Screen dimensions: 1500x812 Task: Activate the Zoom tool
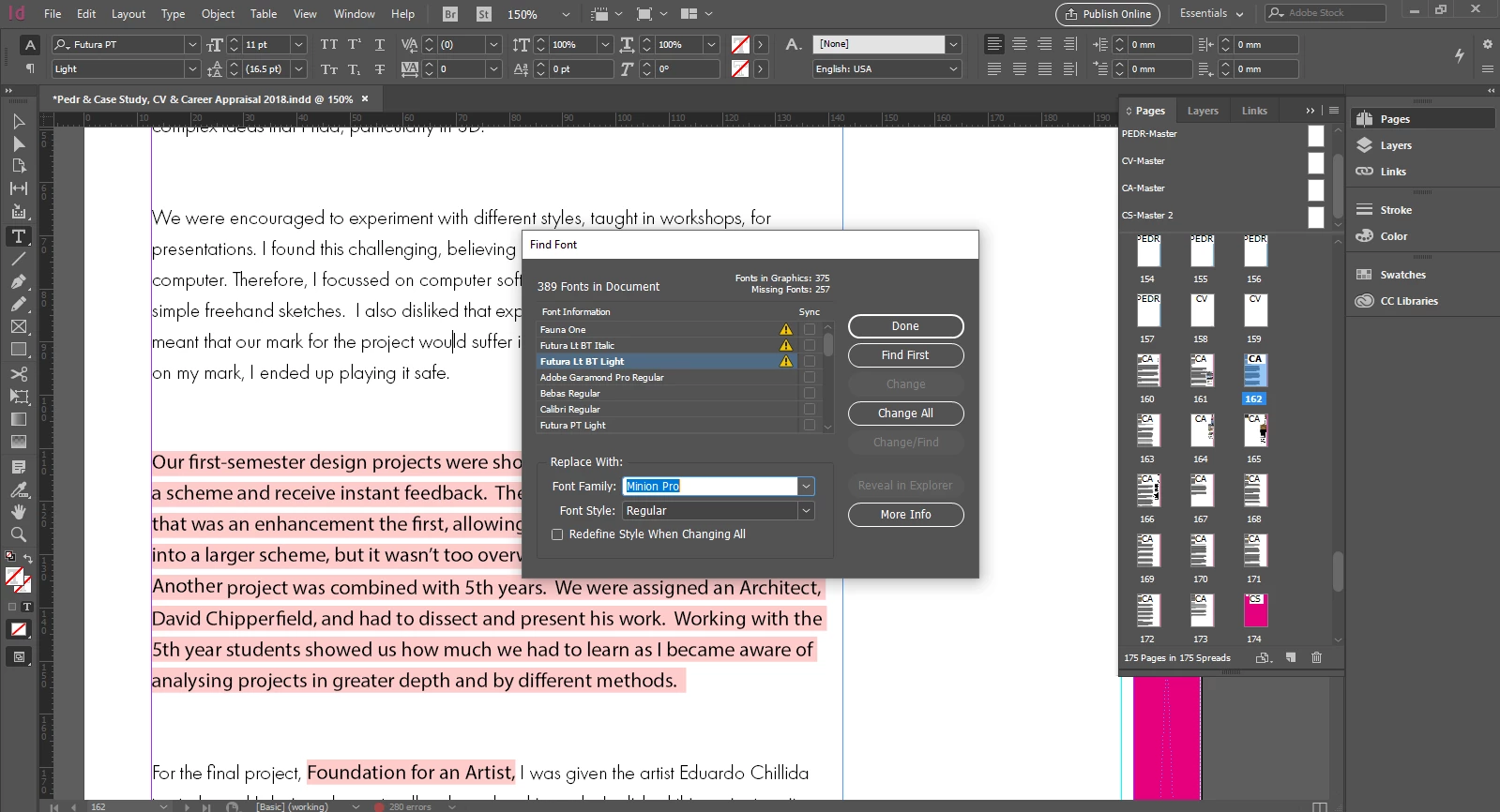[19, 534]
